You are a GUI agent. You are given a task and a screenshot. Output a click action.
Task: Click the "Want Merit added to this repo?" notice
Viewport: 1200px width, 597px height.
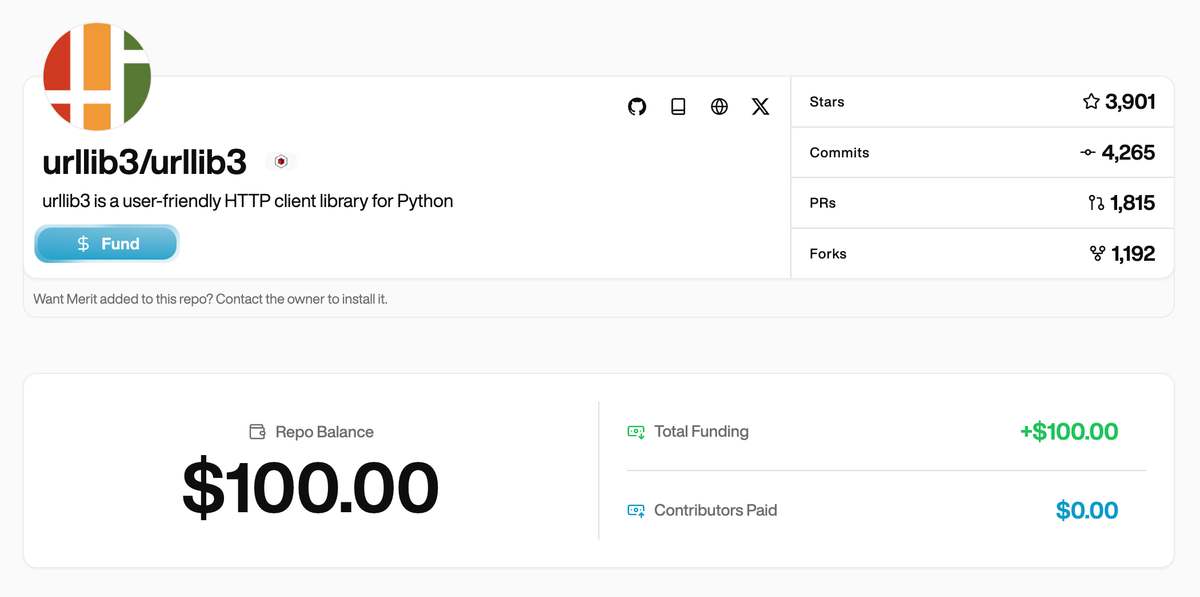(x=210, y=299)
